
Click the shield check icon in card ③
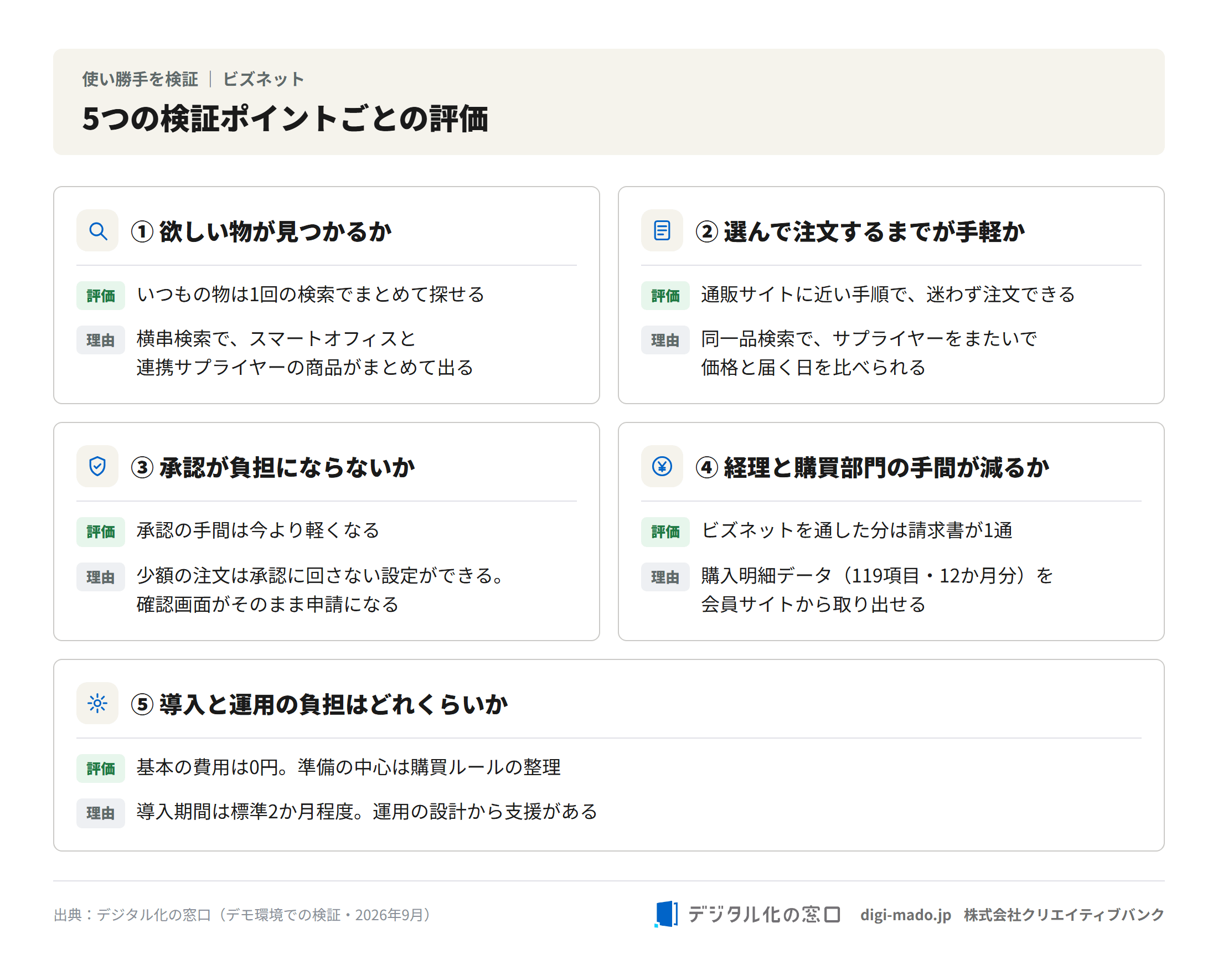97,466
